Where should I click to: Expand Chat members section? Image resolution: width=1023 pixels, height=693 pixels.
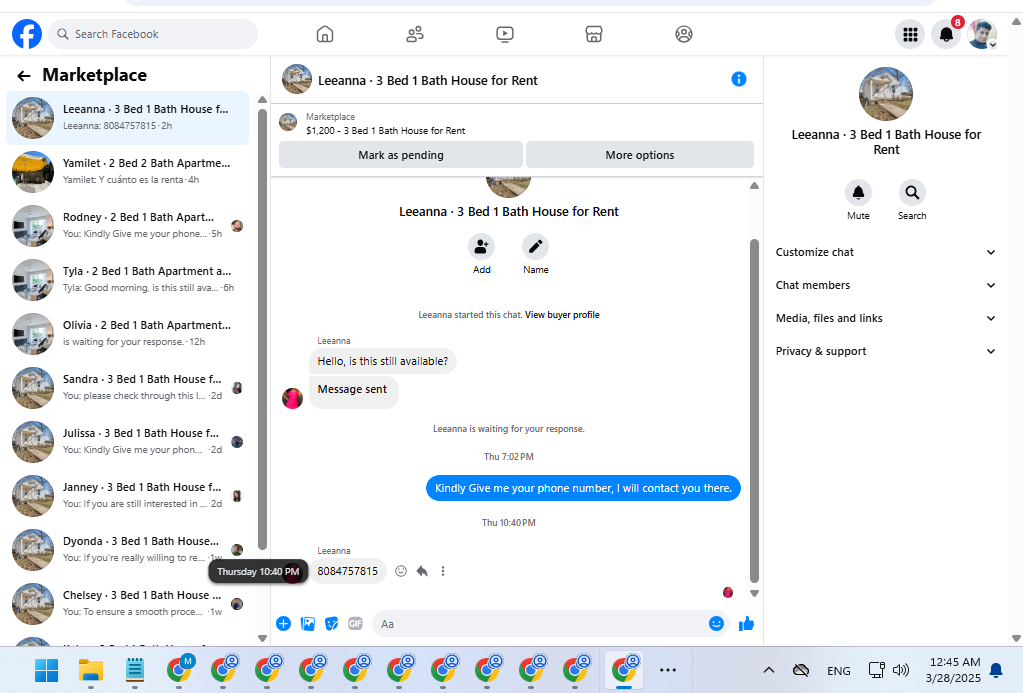885,285
